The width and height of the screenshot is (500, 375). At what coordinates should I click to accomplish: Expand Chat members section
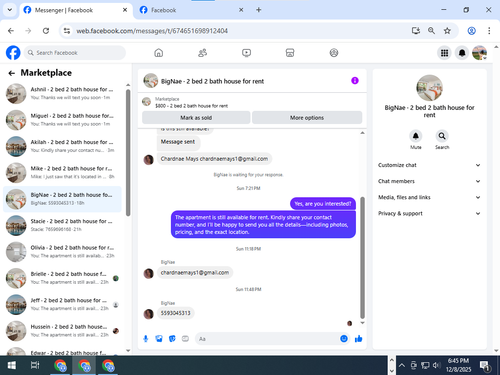click(x=429, y=181)
